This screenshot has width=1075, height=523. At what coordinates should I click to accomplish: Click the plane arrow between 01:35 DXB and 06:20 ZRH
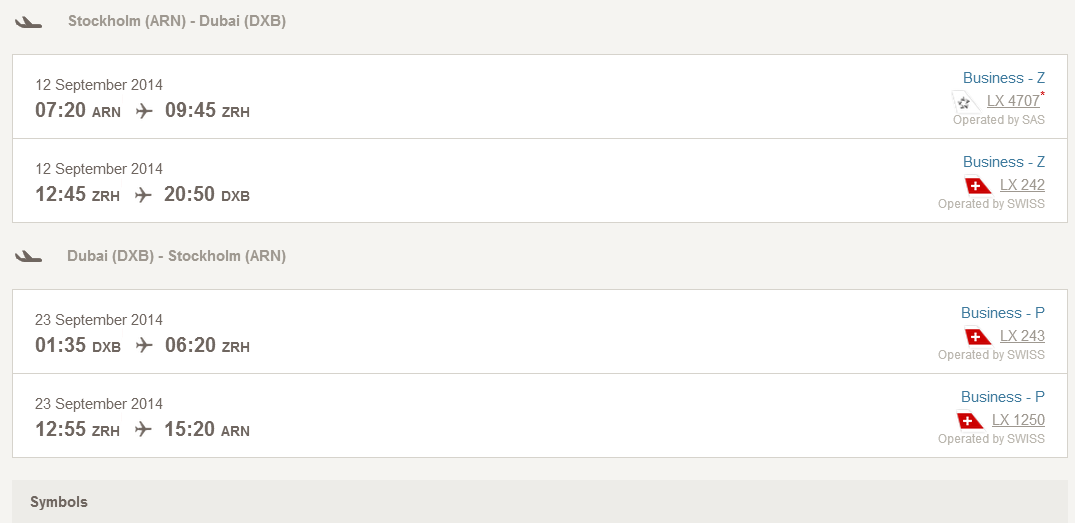143,345
